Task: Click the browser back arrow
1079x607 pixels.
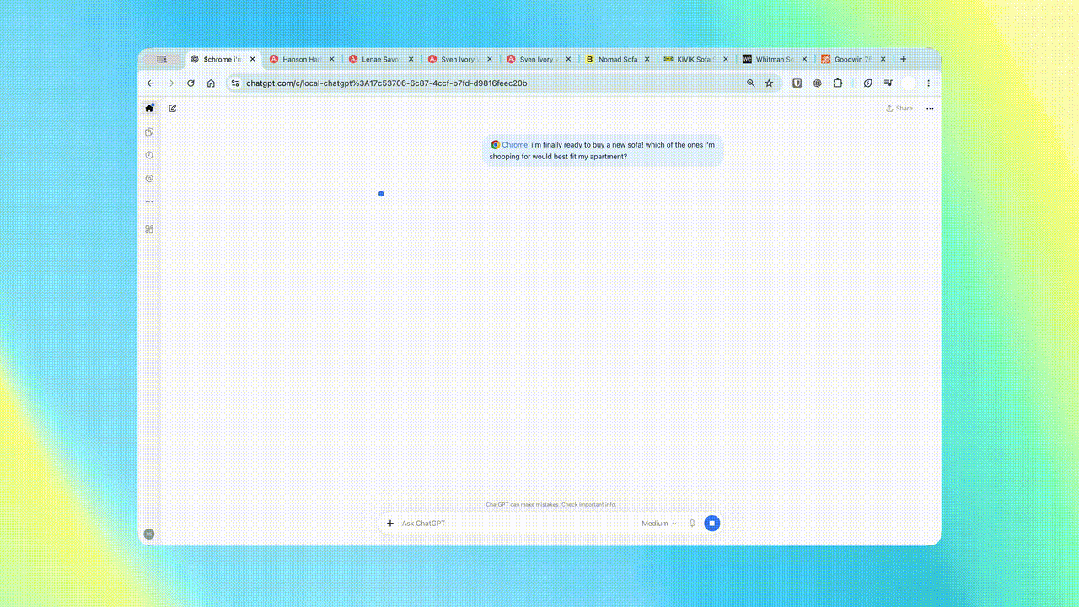Action: point(150,83)
